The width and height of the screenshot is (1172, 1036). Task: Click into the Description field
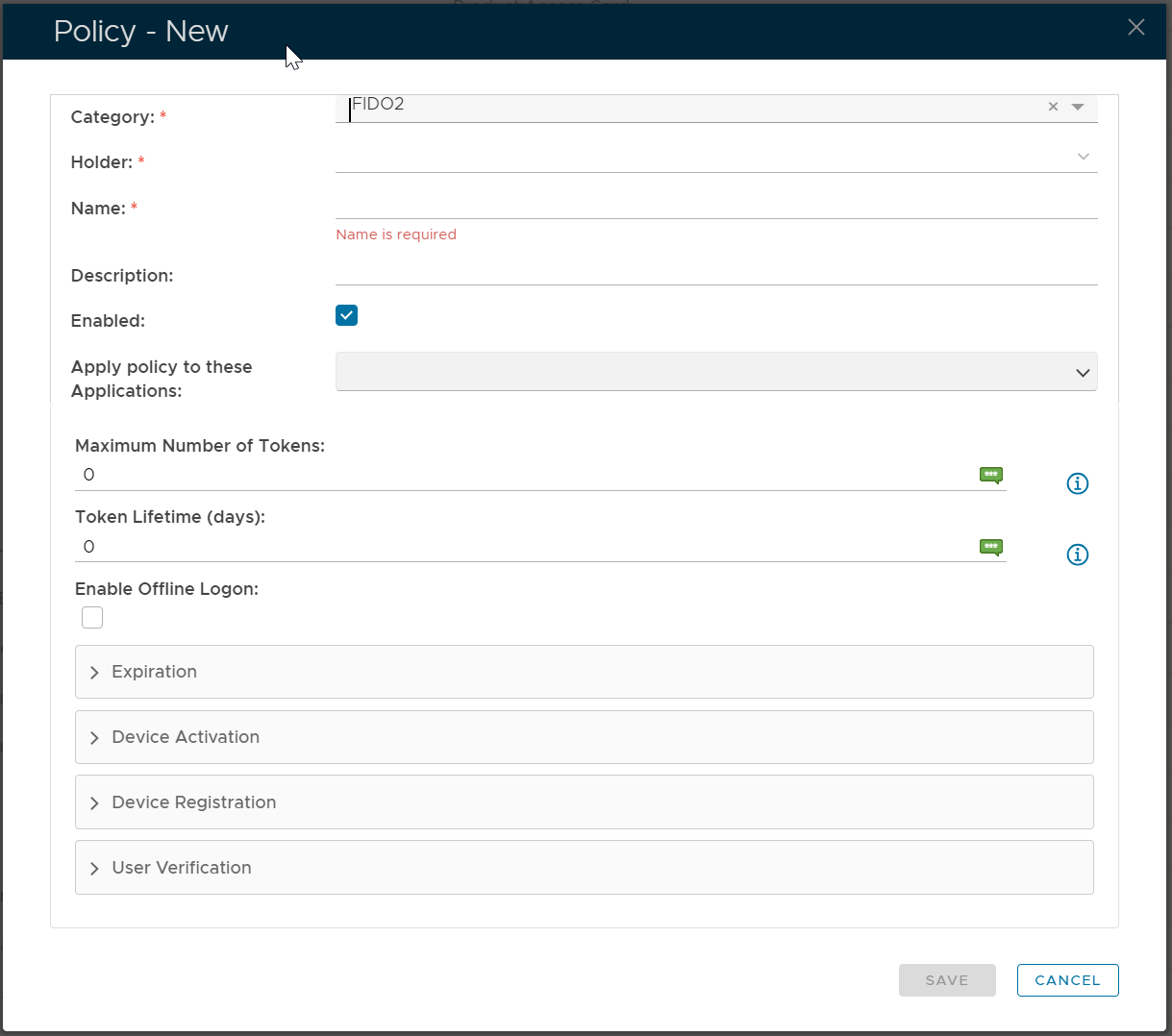(x=715, y=271)
